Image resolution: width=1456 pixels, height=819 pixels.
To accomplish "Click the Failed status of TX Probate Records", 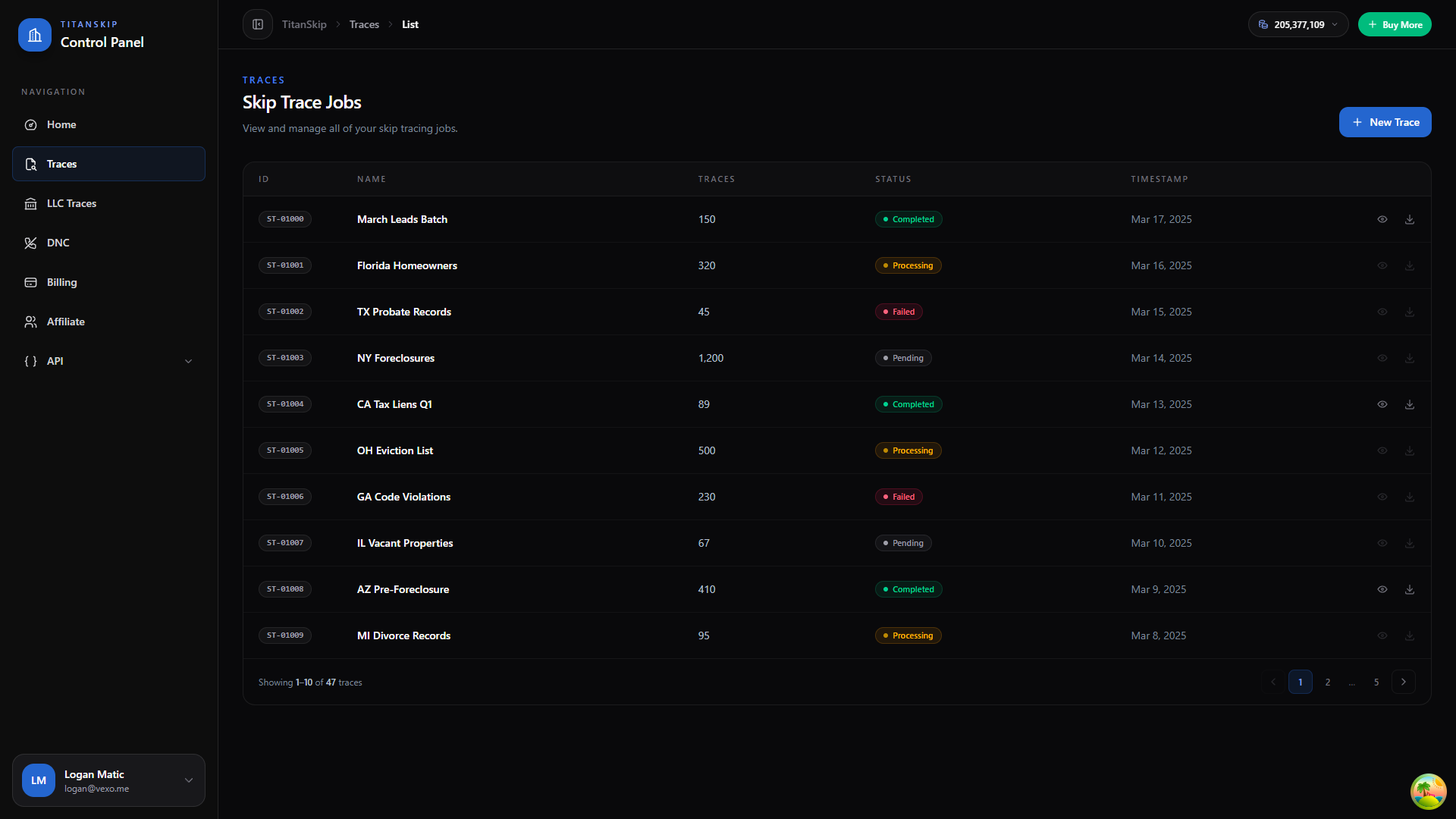I will coord(899,312).
